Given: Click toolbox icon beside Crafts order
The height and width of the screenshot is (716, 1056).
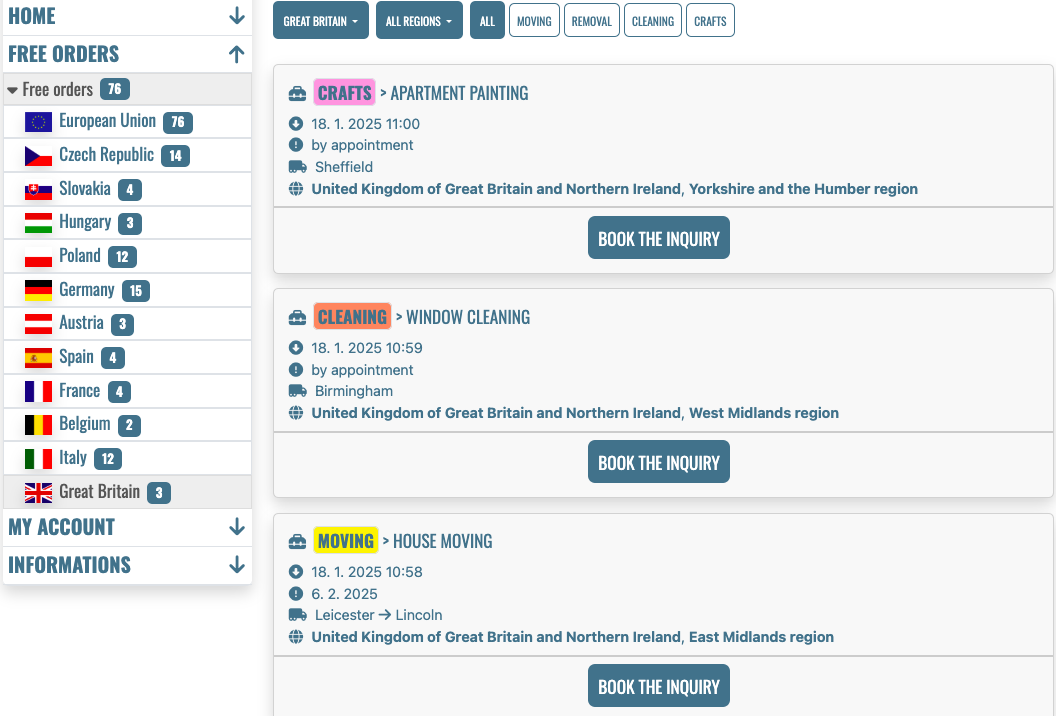Looking at the screenshot, I should 297,94.
